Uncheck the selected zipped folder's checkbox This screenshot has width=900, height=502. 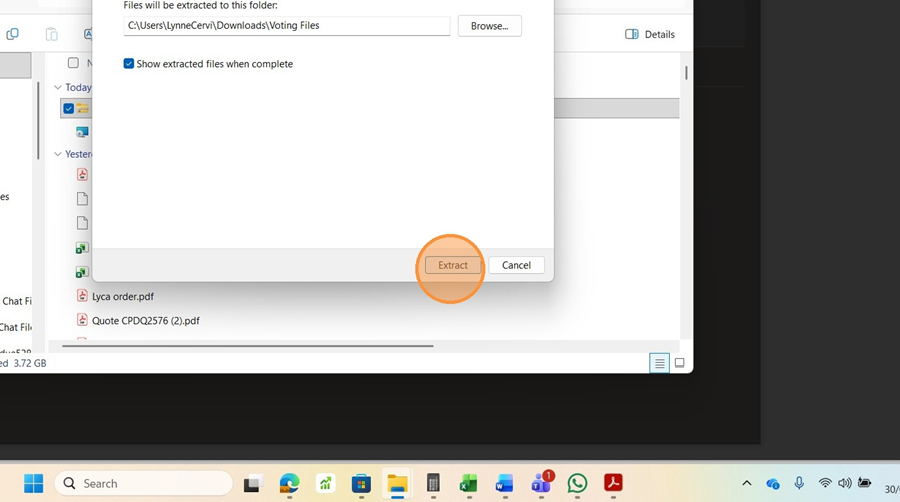pyautogui.click(x=68, y=108)
